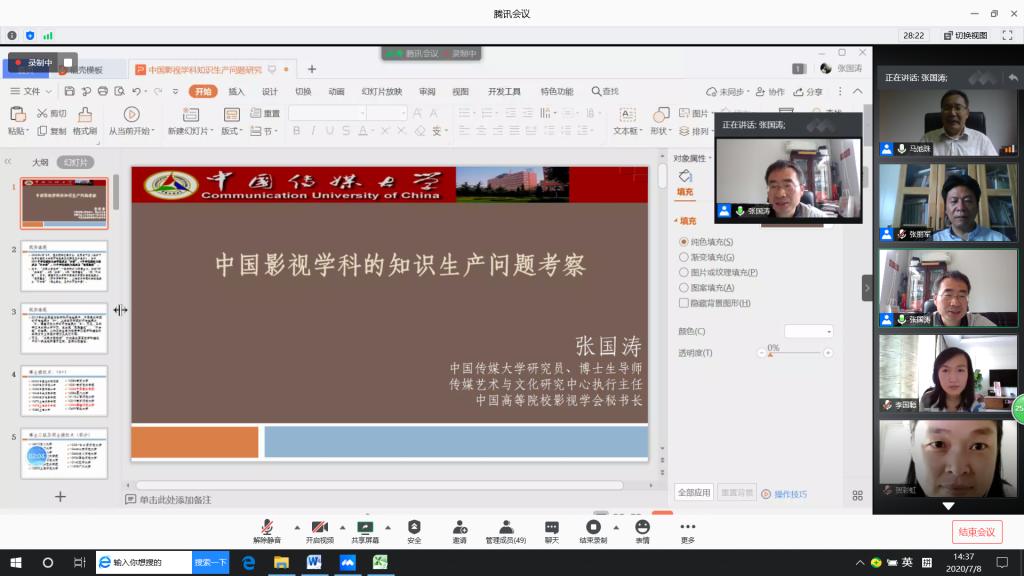Click the 协作 collaborate button
The width and height of the screenshot is (1024, 576).
(x=770, y=91)
